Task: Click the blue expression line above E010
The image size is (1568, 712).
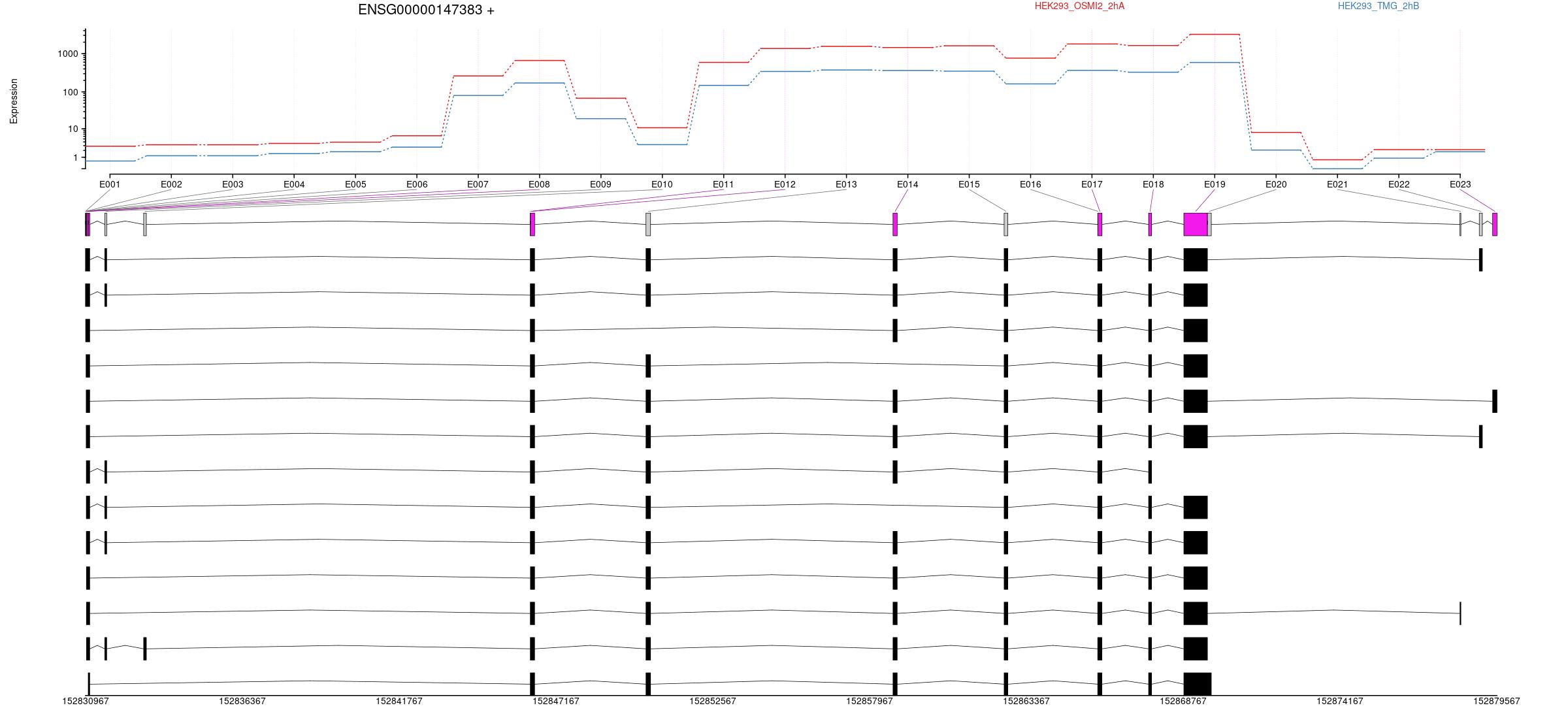Action: click(x=662, y=144)
